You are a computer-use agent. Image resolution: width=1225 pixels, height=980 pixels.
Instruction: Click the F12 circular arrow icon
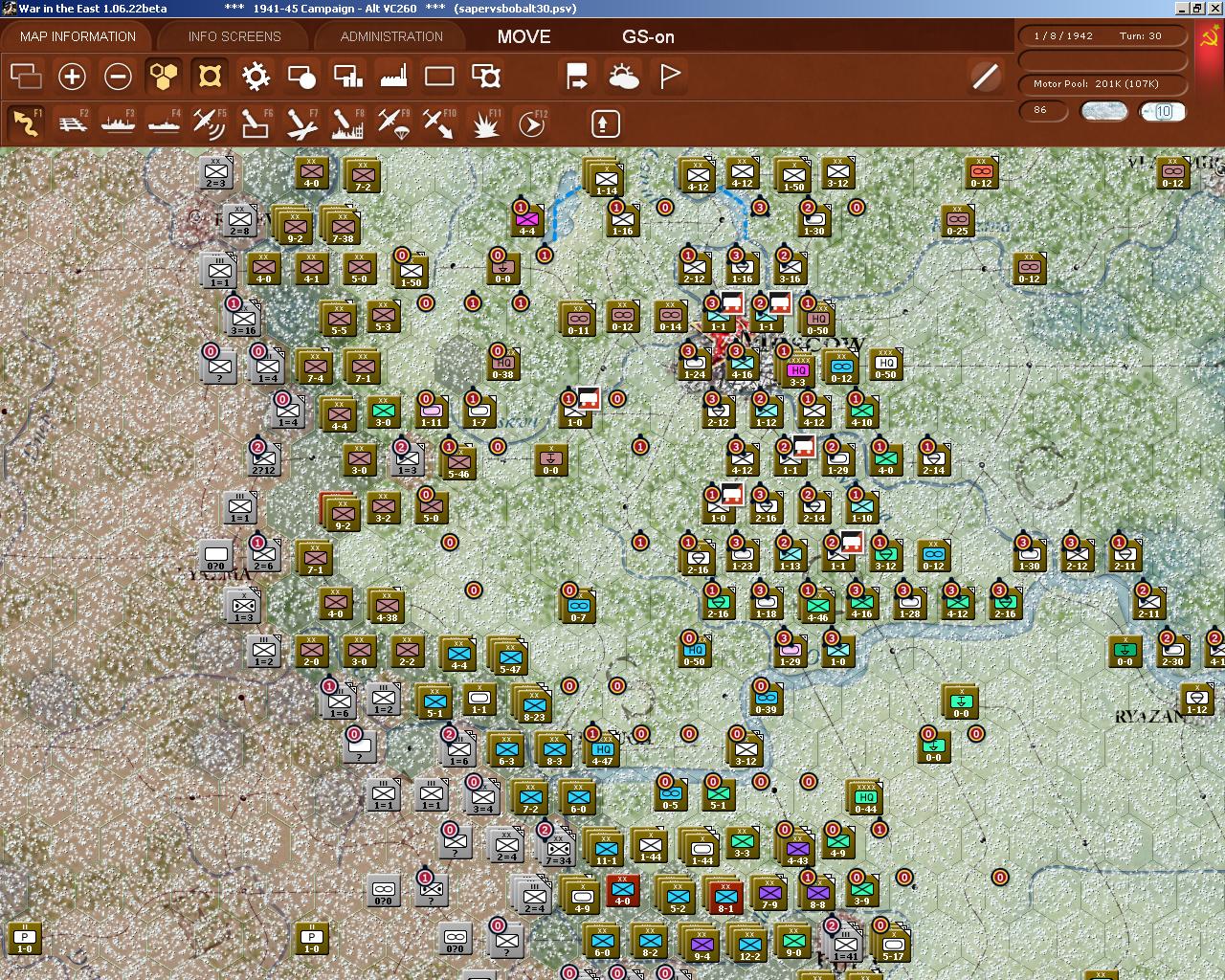[531, 123]
